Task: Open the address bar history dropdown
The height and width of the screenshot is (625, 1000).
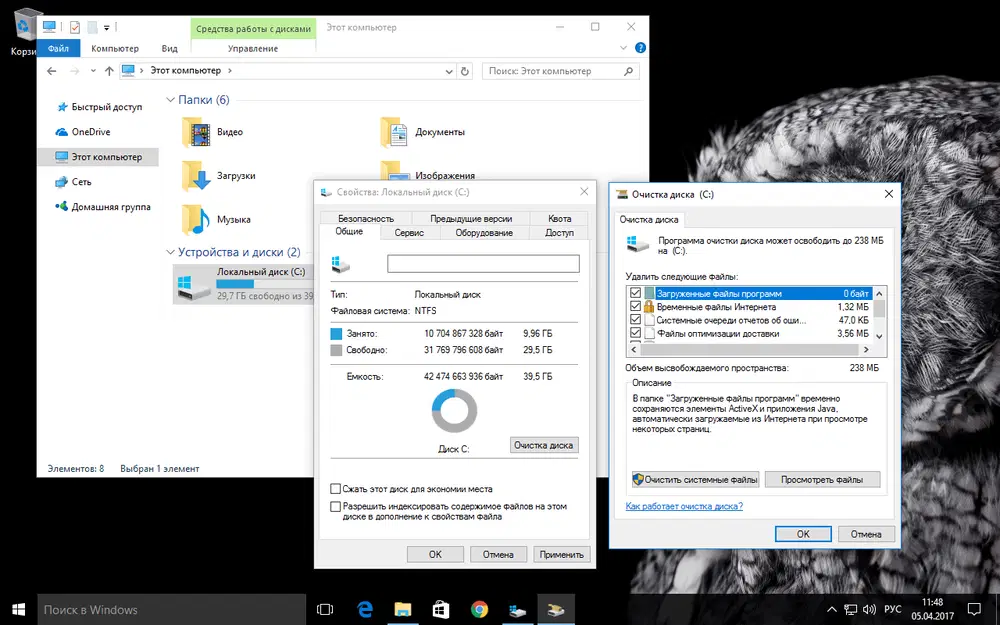Action: point(449,71)
